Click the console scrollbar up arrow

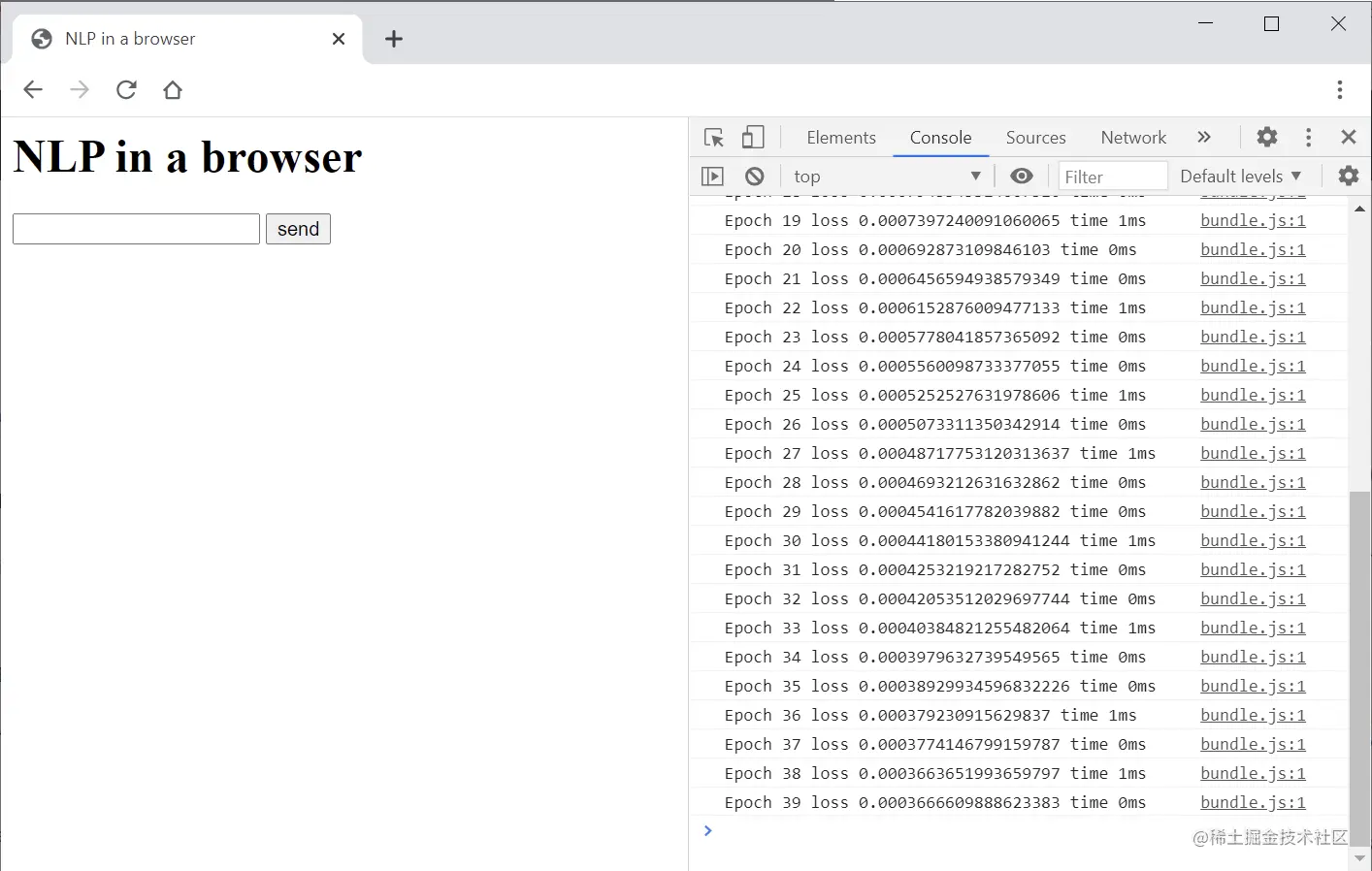(1359, 208)
